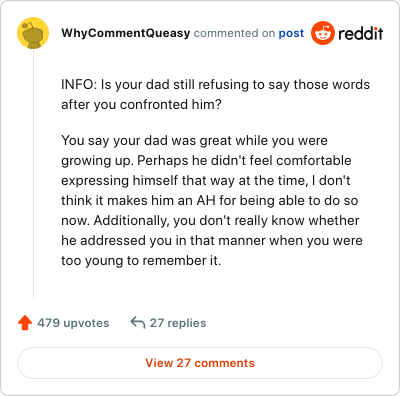This screenshot has height=396, width=400.
Task: Click the "INFO:" label starting the comment
Action: coord(79,85)
